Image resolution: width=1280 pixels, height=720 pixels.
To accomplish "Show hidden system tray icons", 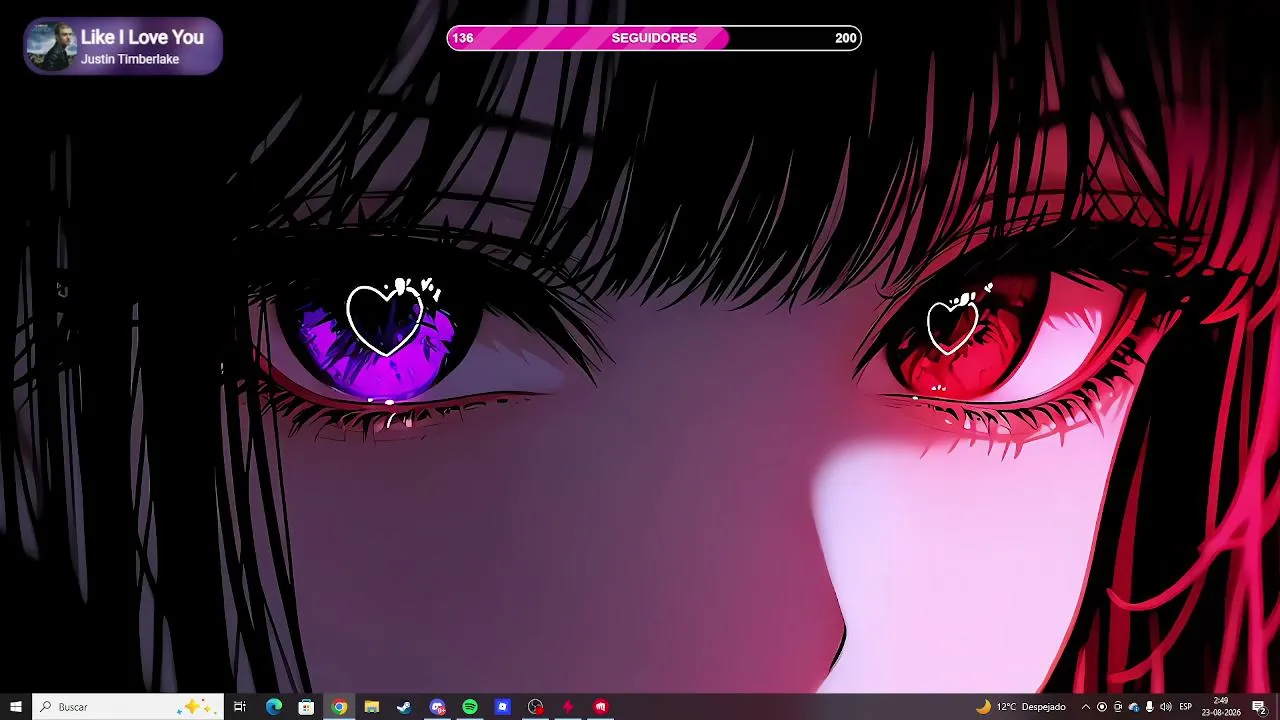I will (1086, 707).
